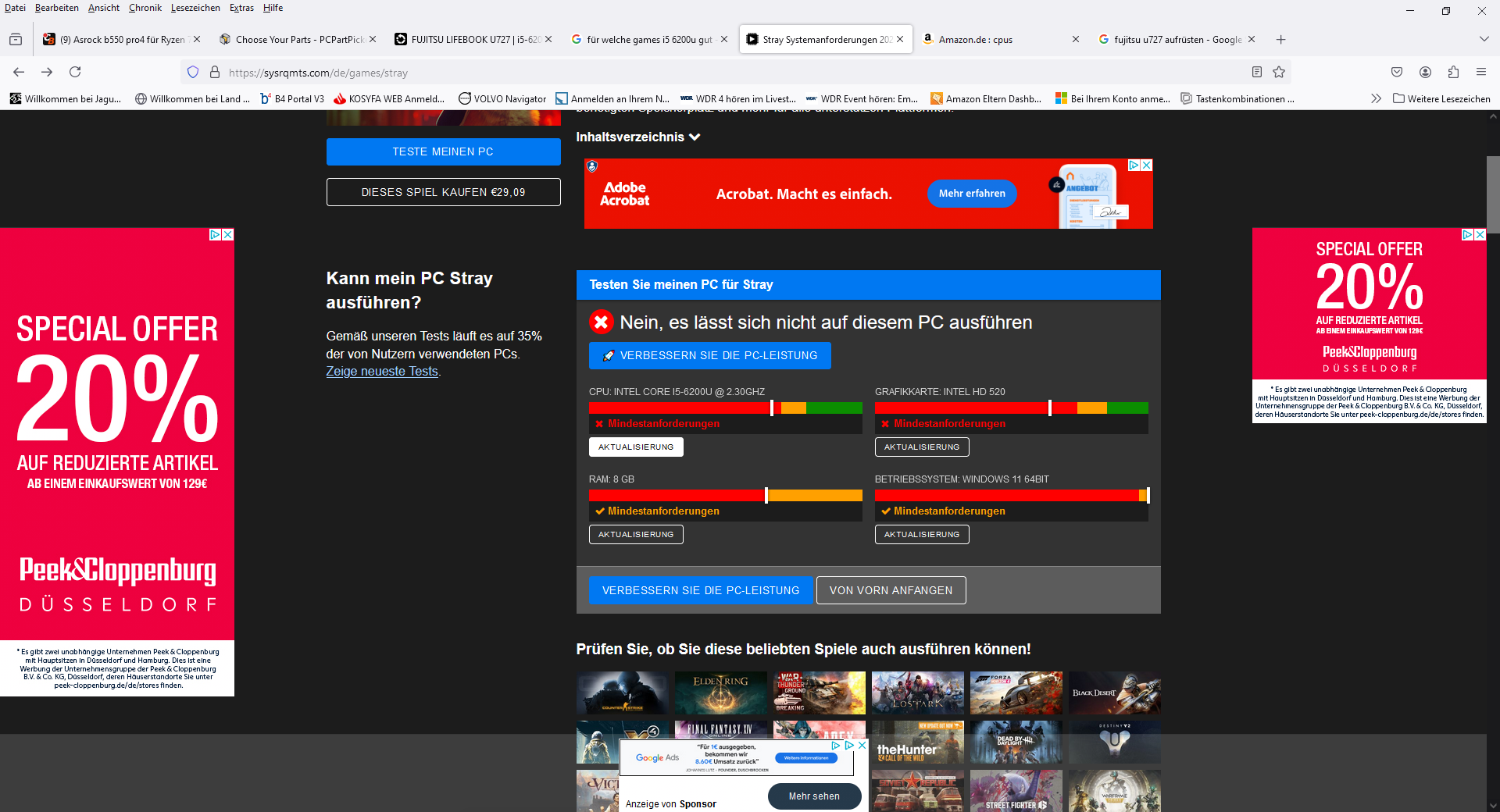The image size is (1500, 812).
Task: Click AKTUALISIERUNG under Betriebssystem
Action: click(922, 534)
